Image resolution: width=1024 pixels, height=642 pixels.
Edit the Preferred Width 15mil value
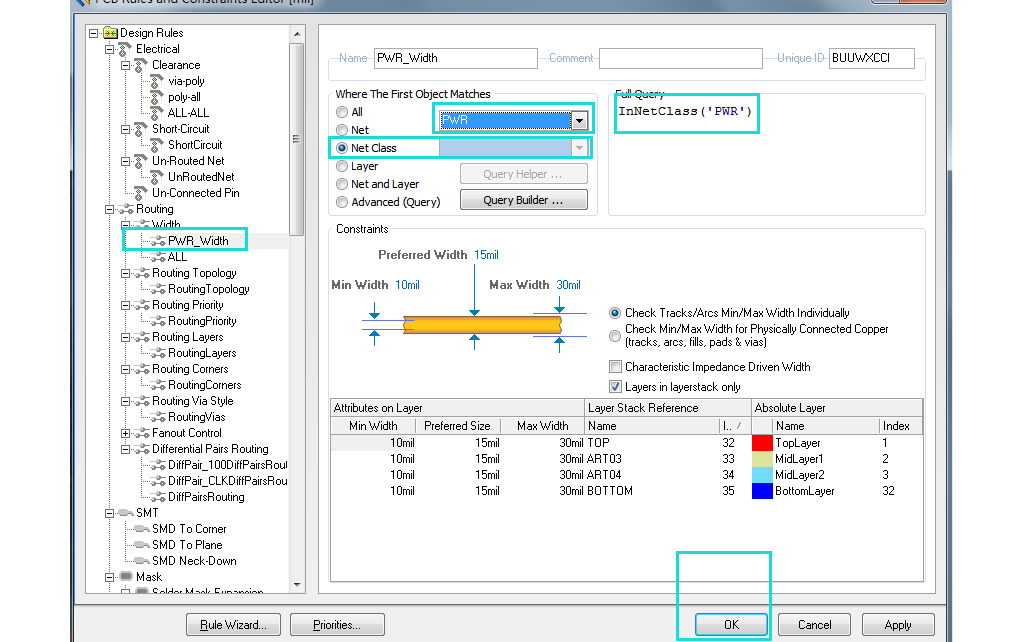coord(487,255)
